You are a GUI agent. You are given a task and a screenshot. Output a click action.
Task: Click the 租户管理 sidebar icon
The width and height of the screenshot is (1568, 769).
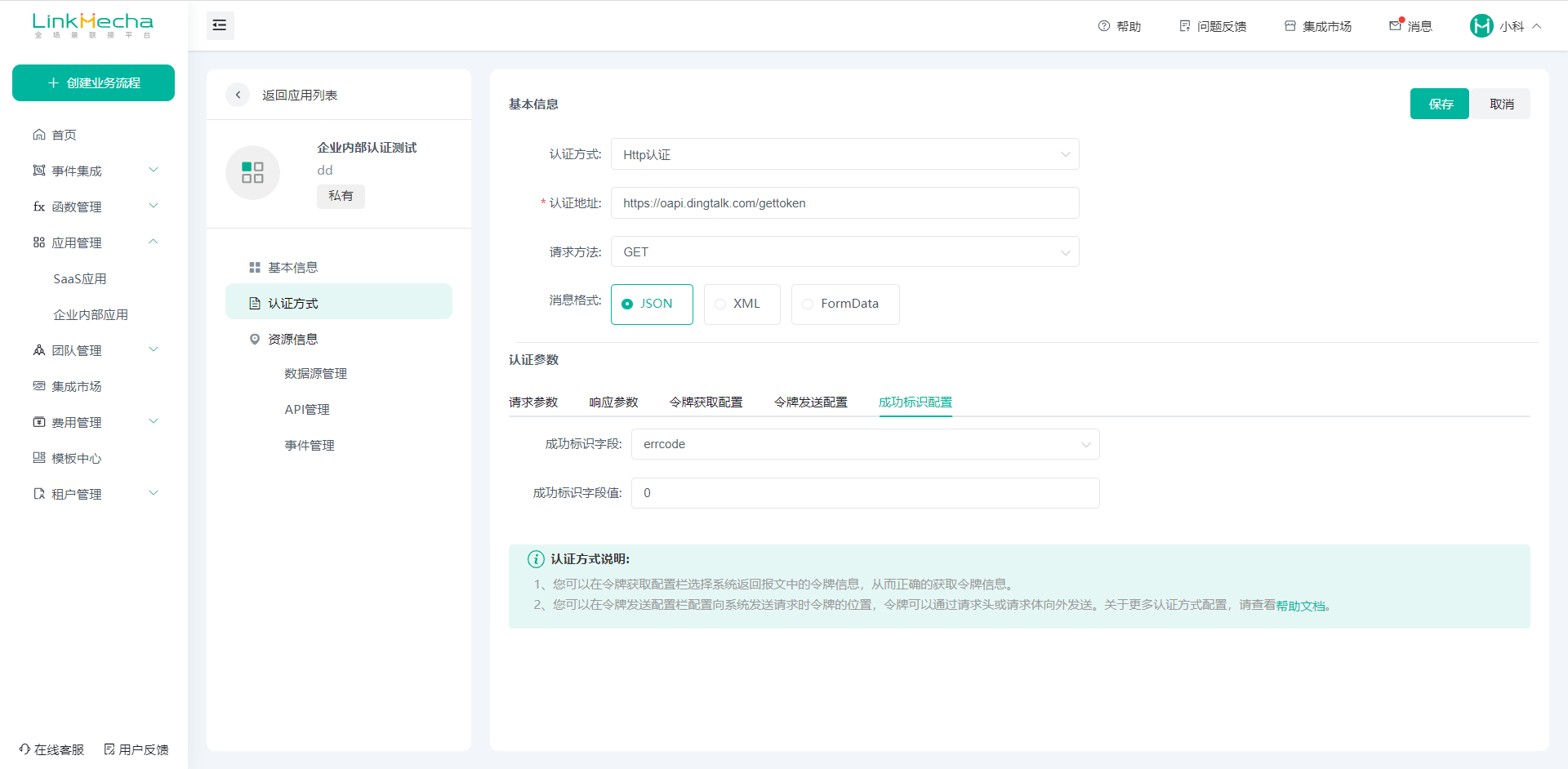[39, 494]
